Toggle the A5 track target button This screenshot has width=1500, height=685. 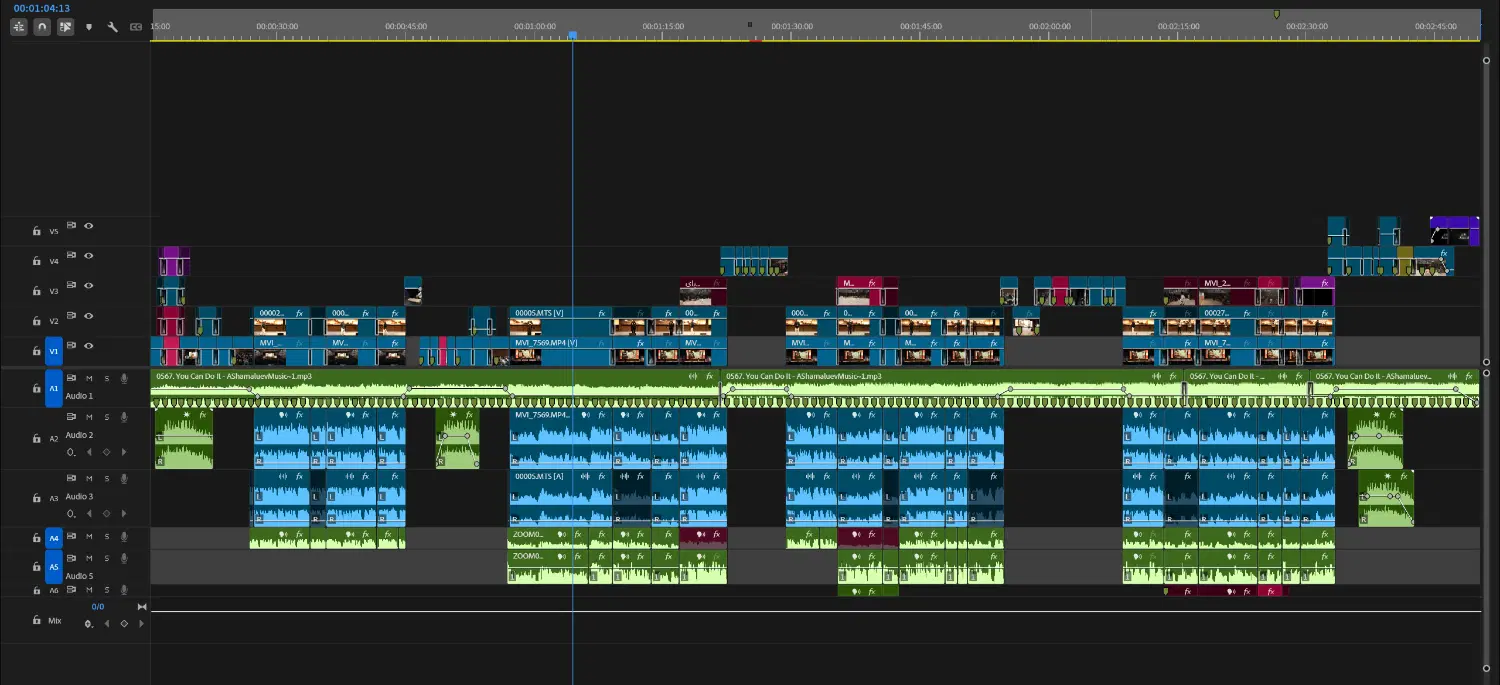[54, 567]
